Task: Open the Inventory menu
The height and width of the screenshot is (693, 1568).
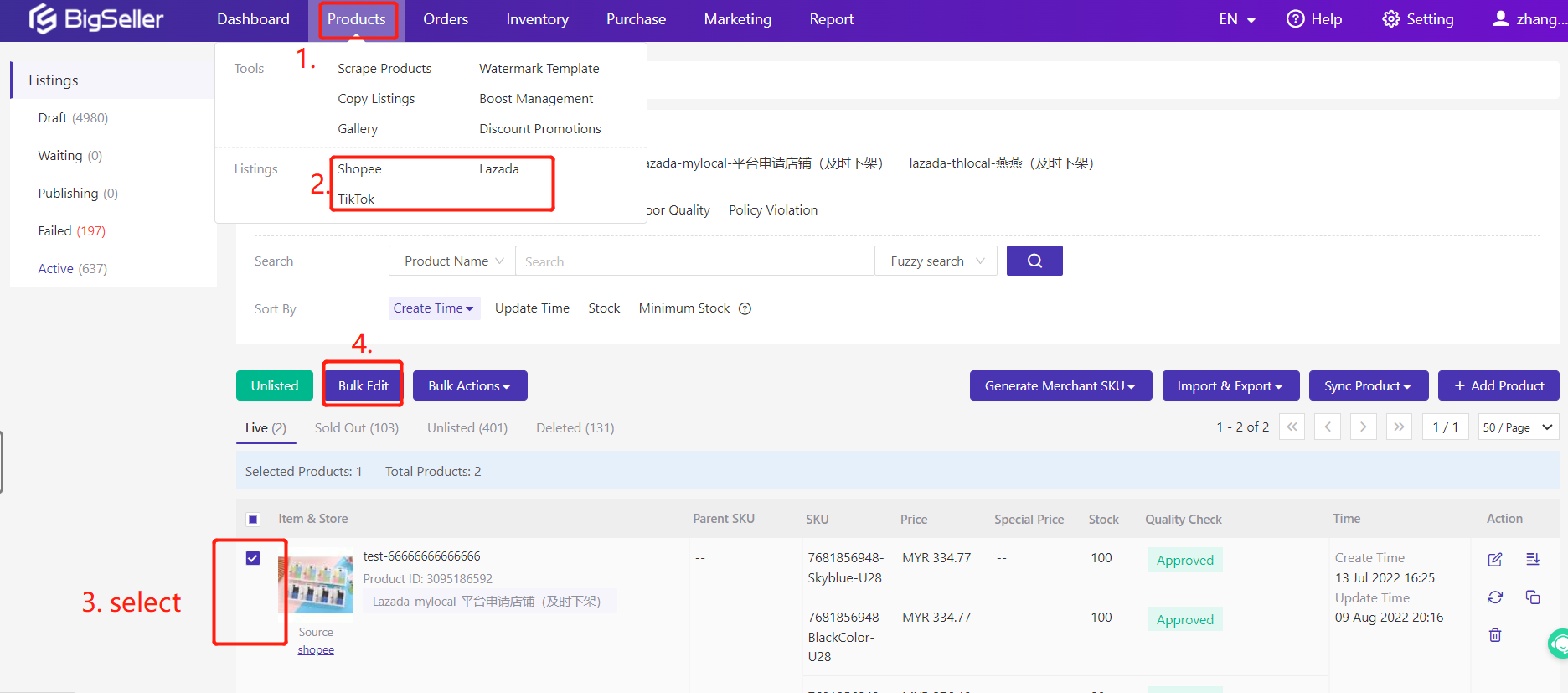Action: pos(537,19)
